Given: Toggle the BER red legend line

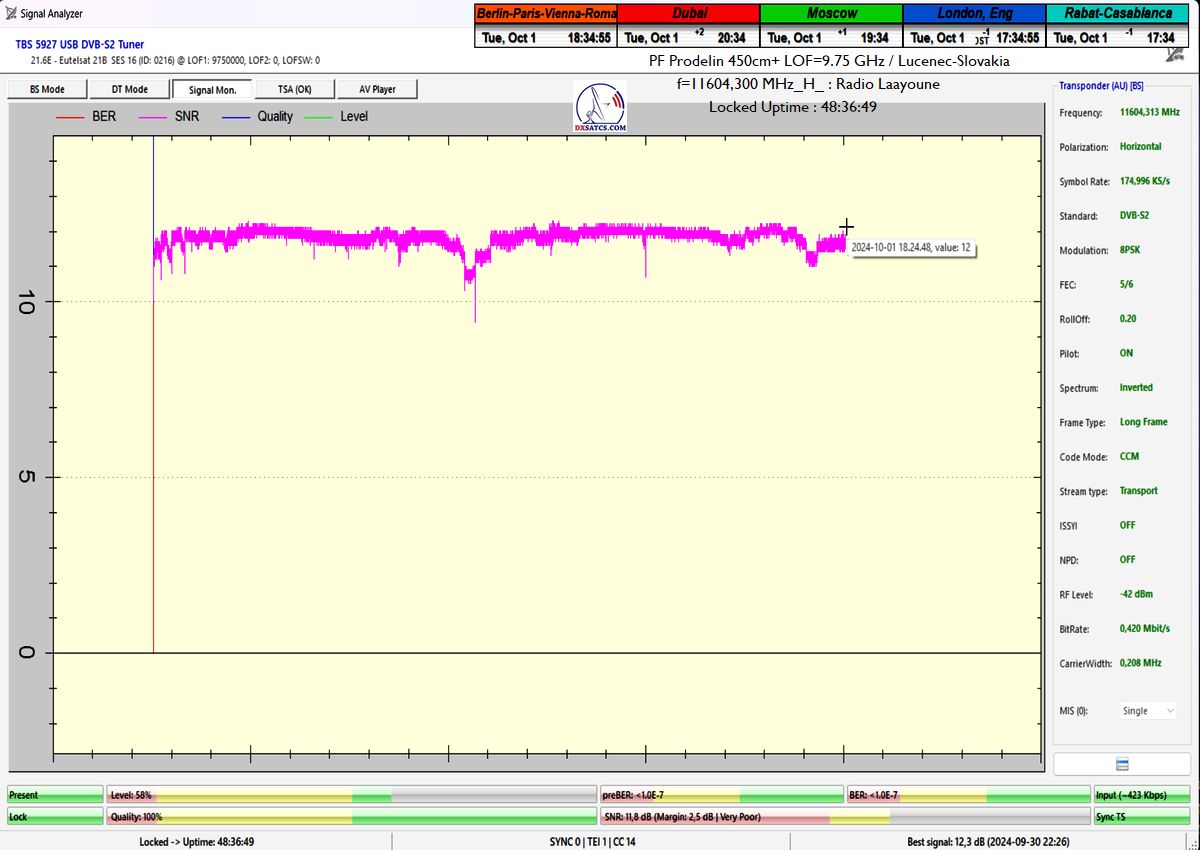Looking at the screenshot, I should (x=70, y=117).
